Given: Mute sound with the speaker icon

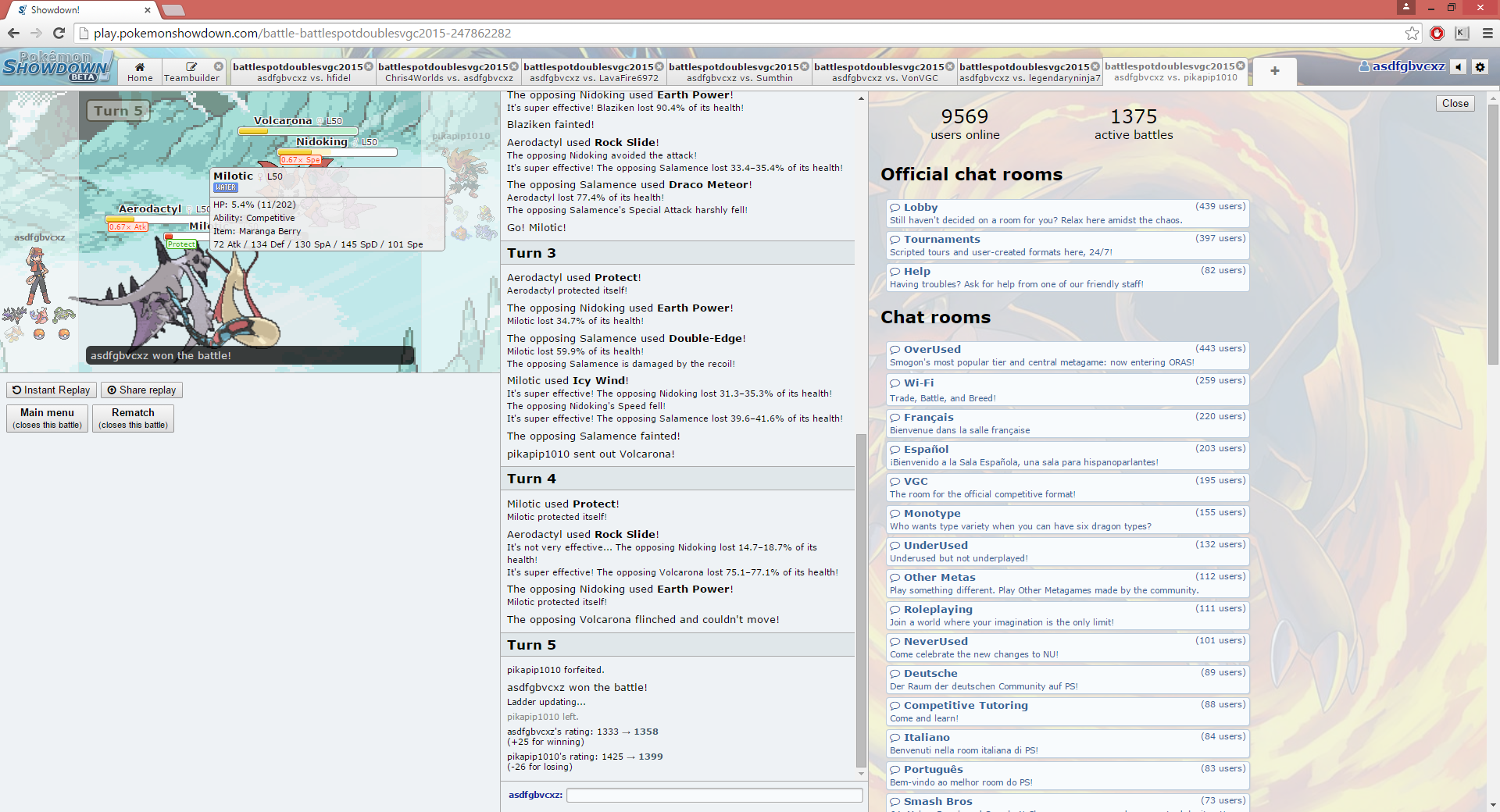Looking at the screenshot, I should point(1459,67).
